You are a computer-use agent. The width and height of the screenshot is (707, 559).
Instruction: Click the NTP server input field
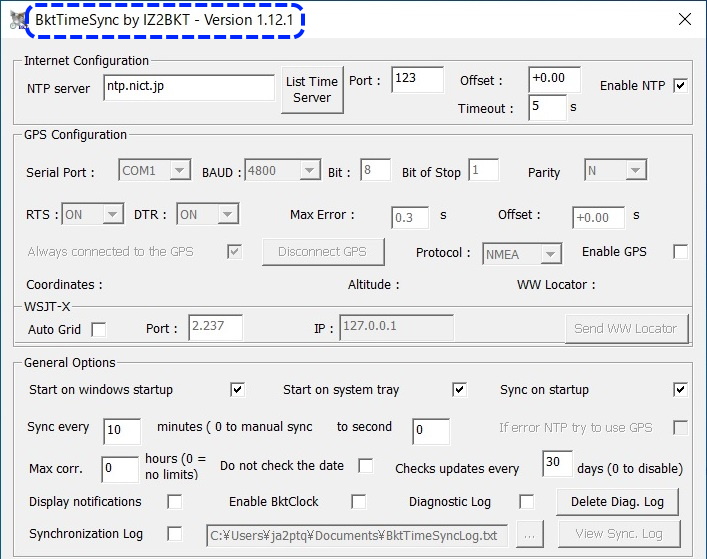pyautogui.click(x=189, y=87)
